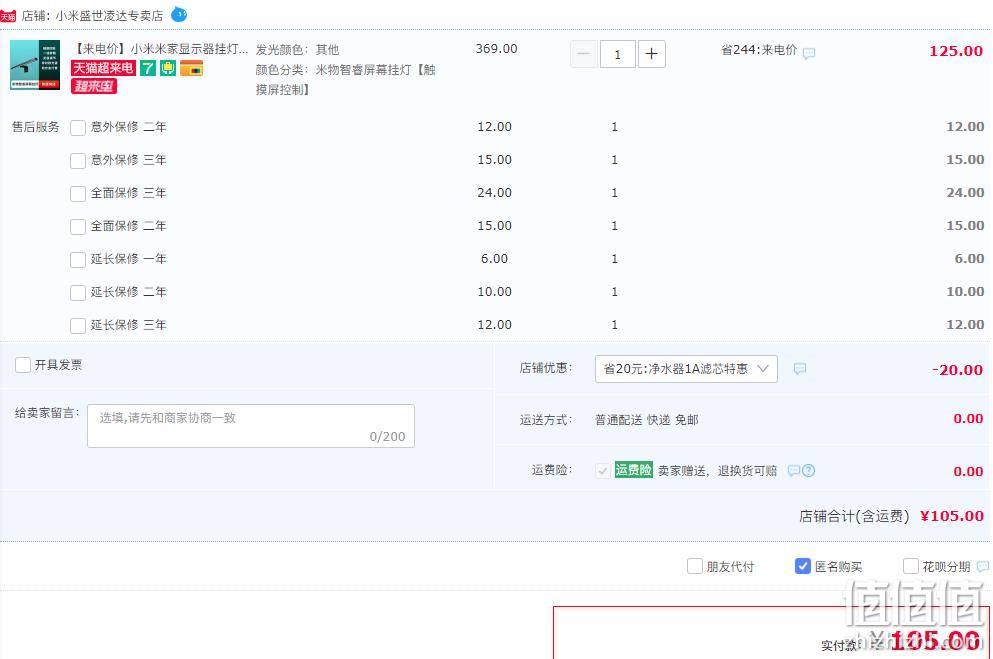Uncheck the 匿名购买 checkbox
Image resolution: width=993 pixels, height=659 pixels.
(x=802, y=566)
